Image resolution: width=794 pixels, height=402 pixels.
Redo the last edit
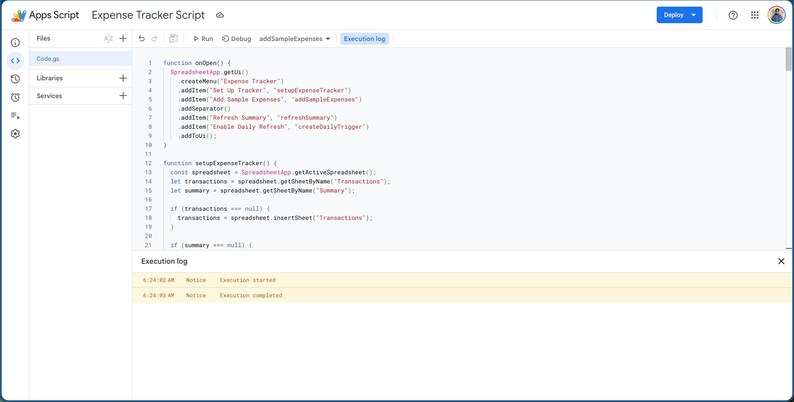point(154,38)
